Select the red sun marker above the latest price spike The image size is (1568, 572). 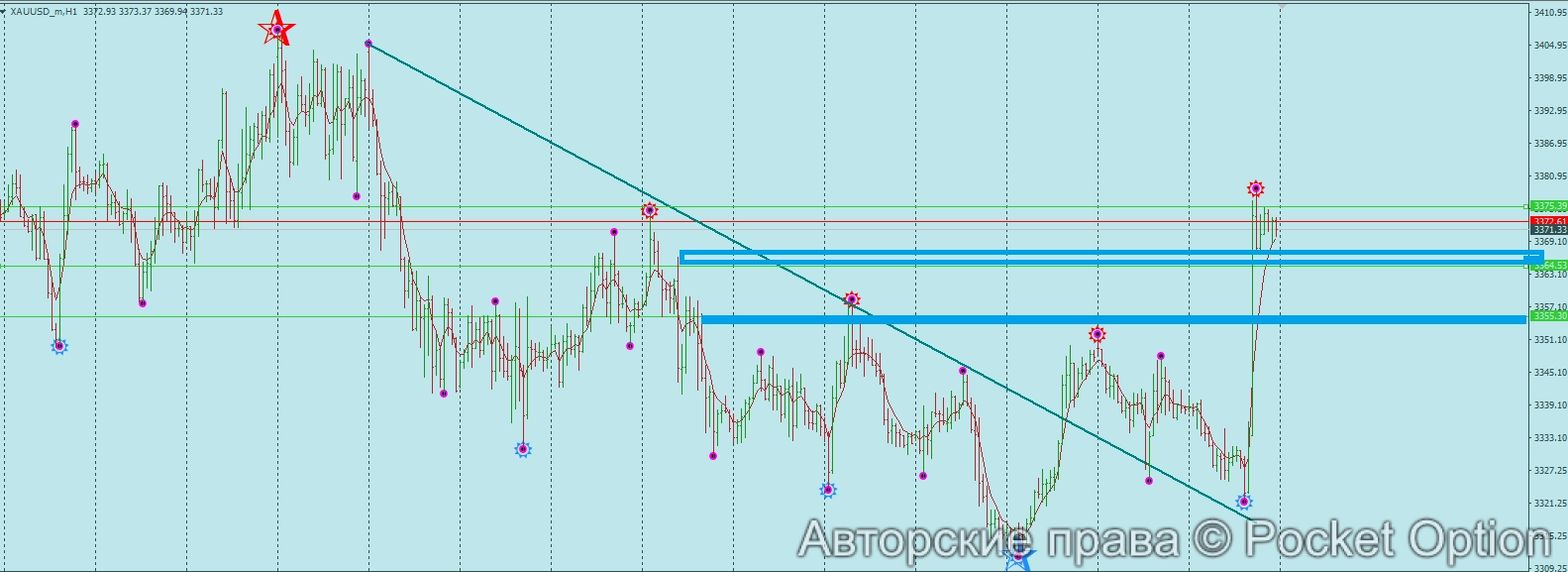click(x=1255, y=188)
